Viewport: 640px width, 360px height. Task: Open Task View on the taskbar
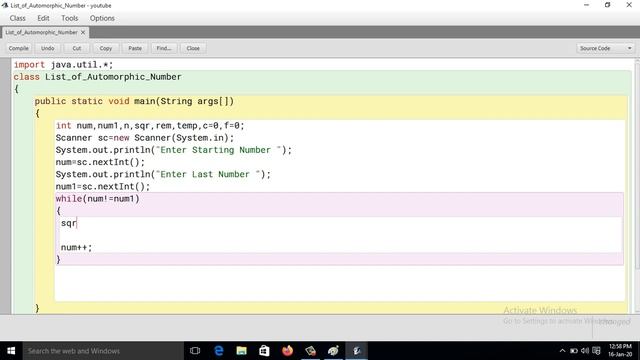(x=195, y=351)
